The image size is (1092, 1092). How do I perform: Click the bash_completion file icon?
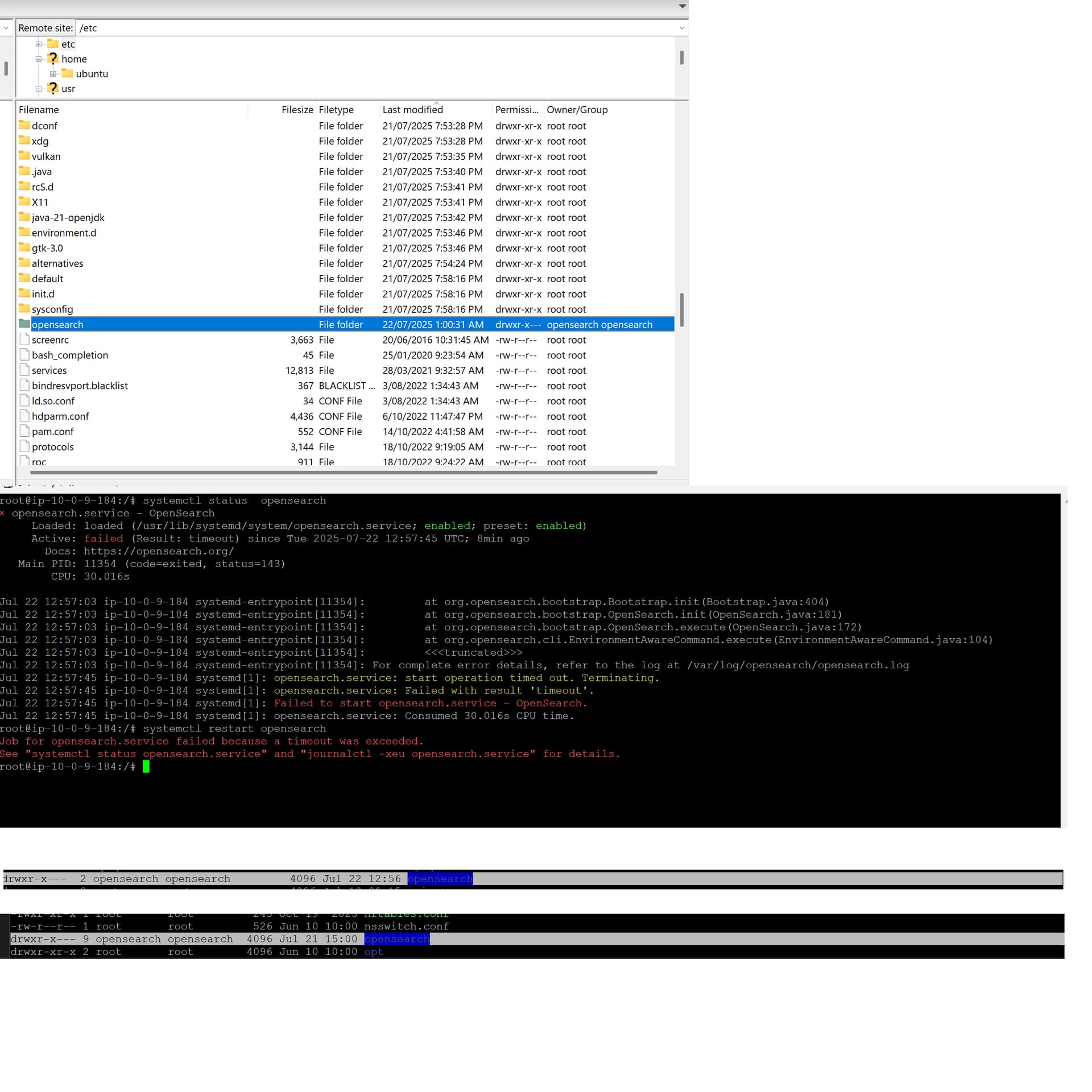24,355
